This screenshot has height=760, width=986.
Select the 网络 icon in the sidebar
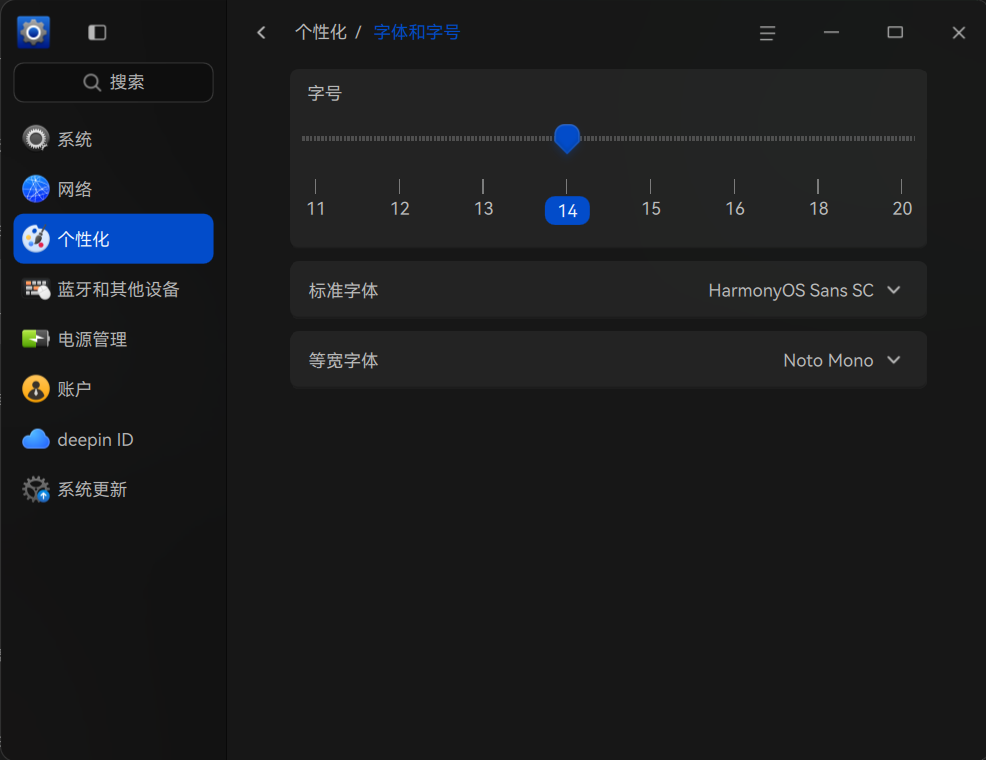[x=35, y=188]
